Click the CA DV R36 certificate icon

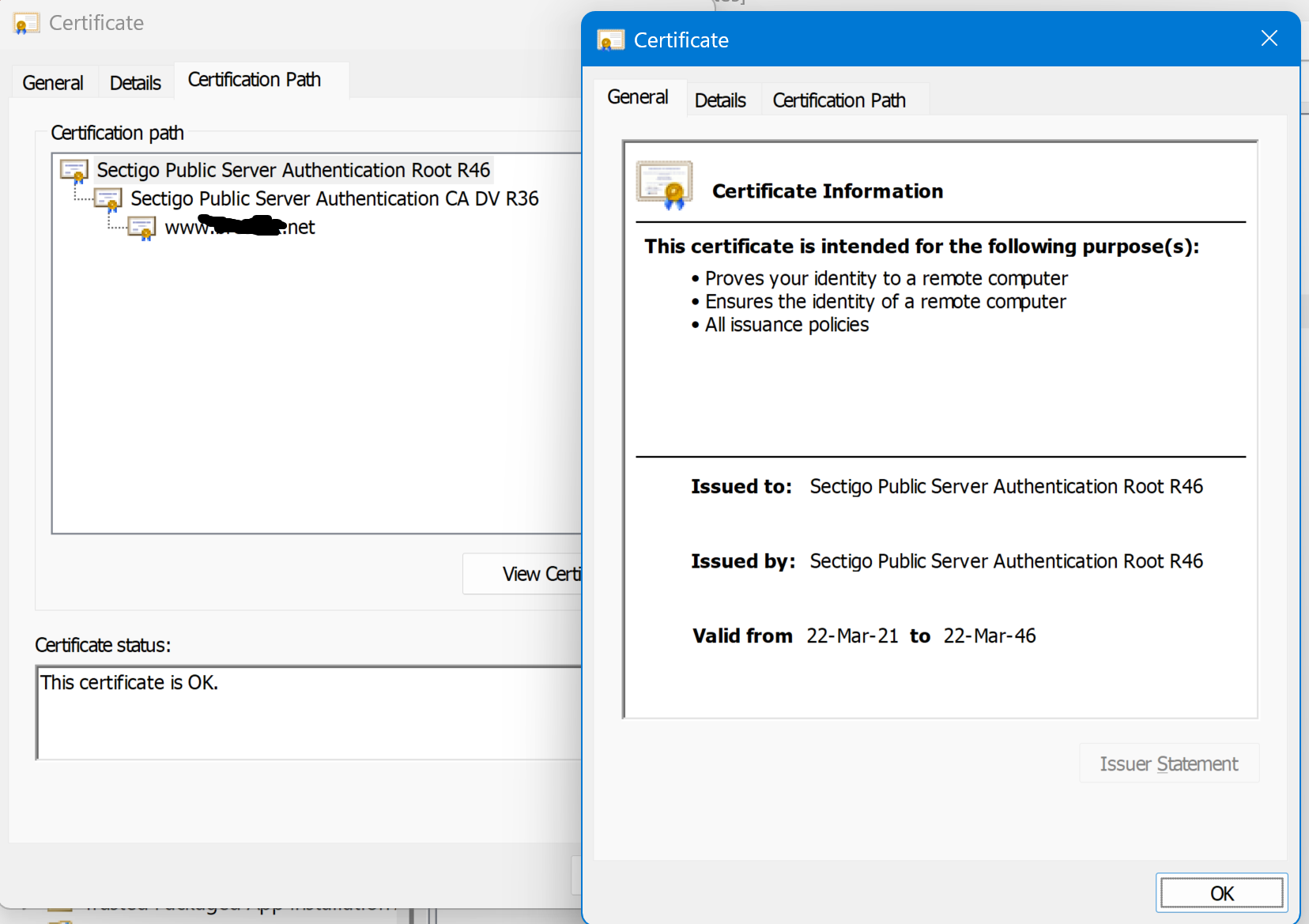tap(108, 199)
